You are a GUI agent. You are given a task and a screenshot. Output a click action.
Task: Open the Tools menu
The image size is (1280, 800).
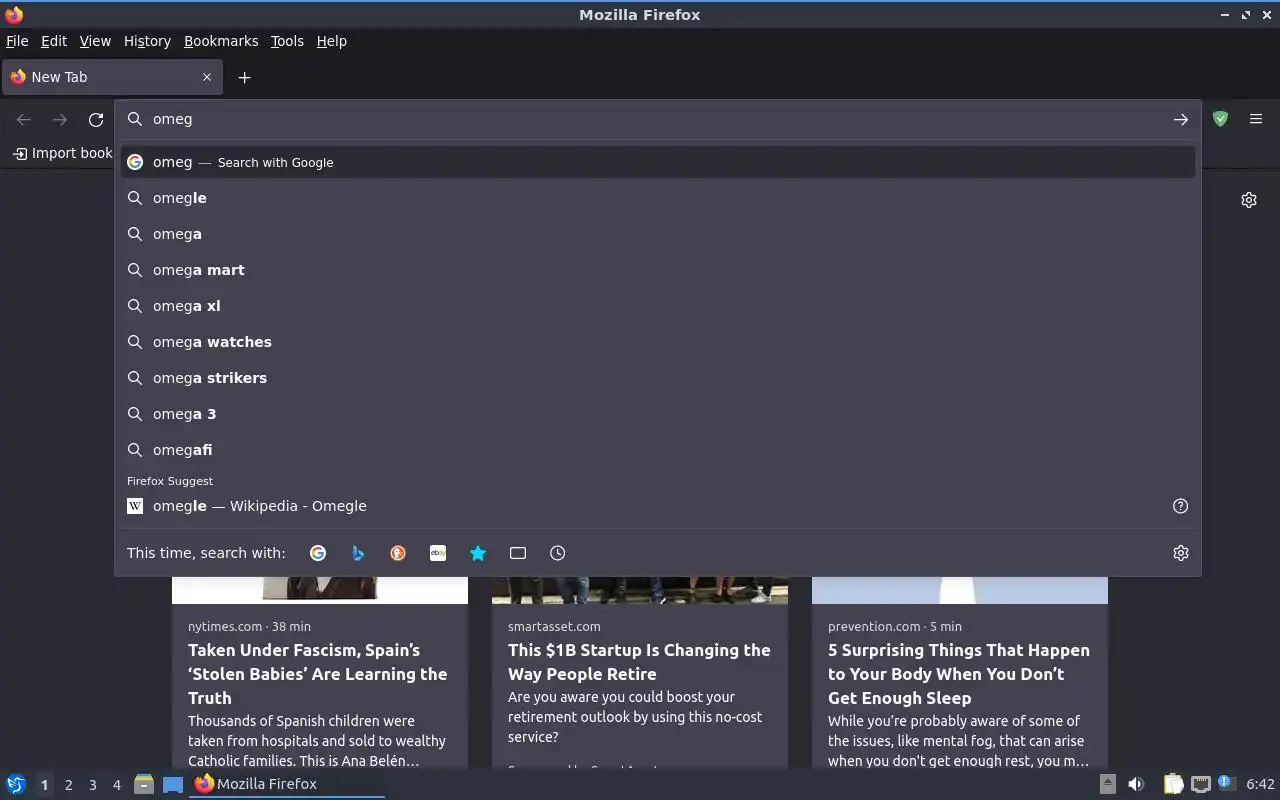tap(287, 41)
